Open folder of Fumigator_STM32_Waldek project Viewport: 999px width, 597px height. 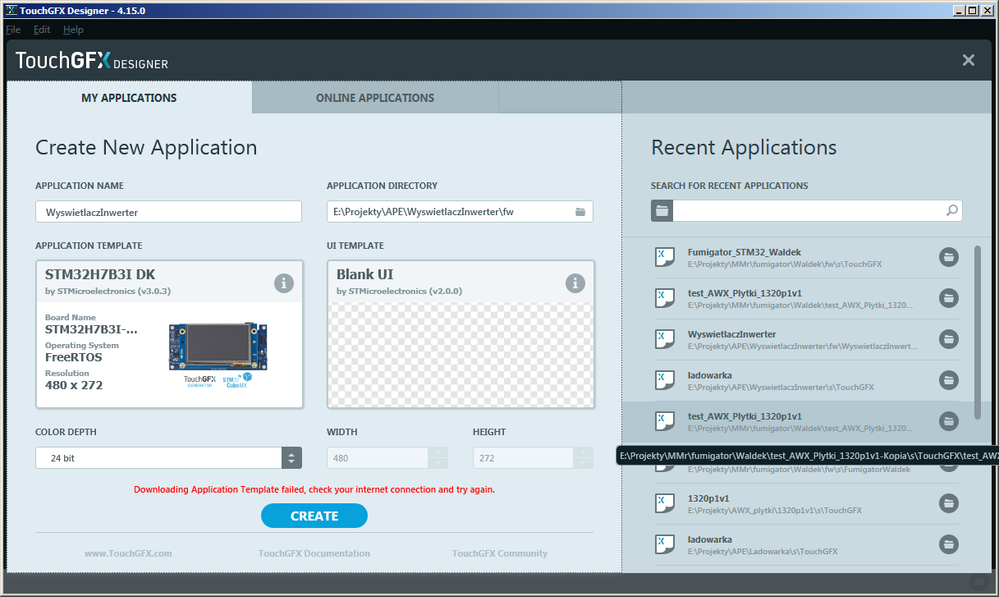[948, 257]
